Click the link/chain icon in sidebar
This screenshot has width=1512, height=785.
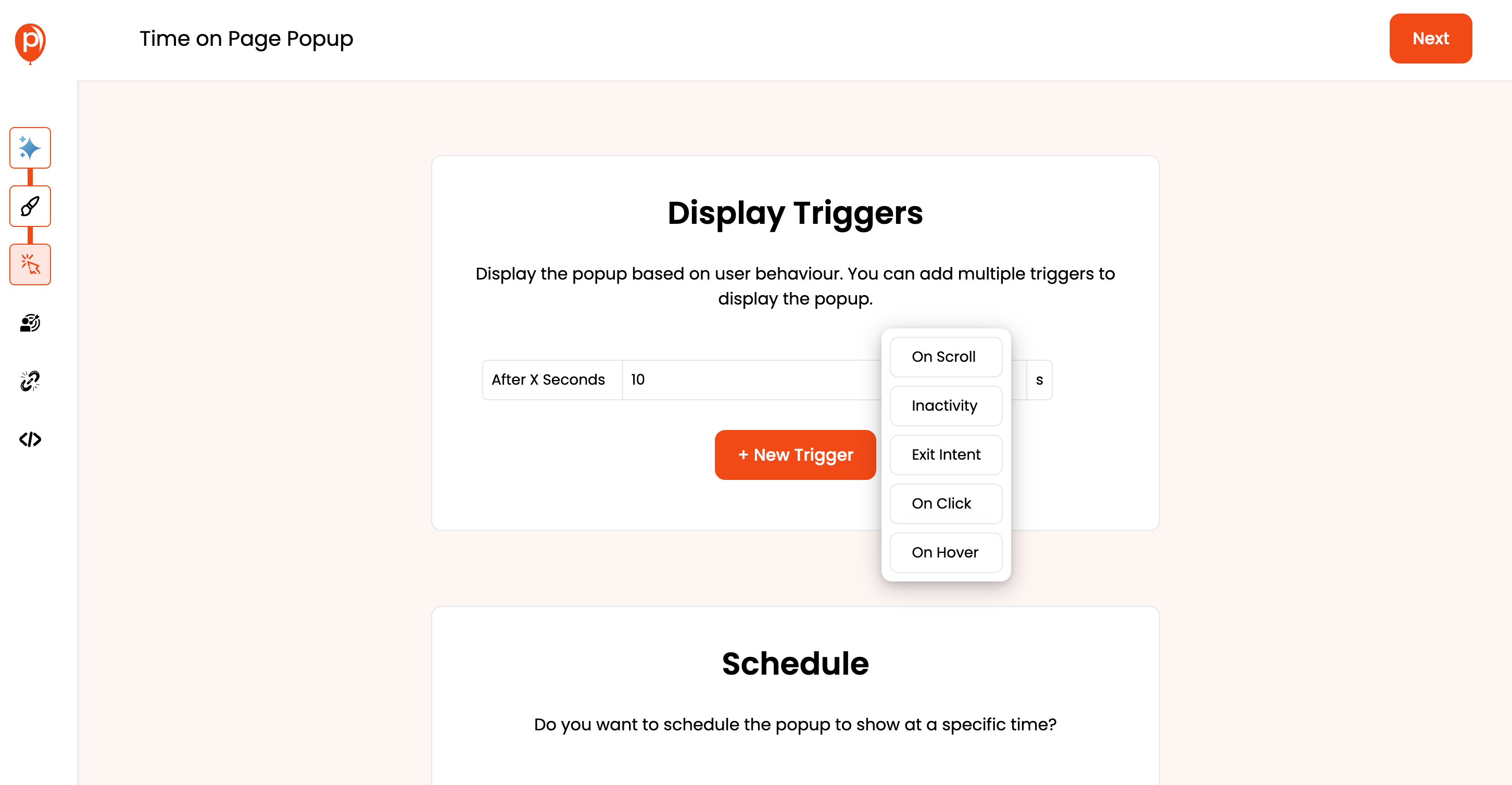(x=30, y=381)
